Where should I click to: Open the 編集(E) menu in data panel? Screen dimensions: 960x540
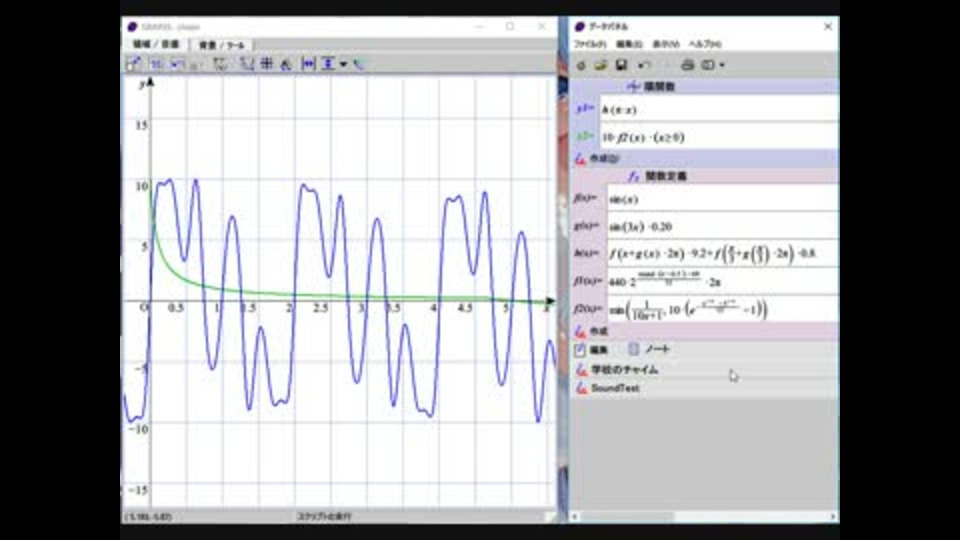[629, 44]
